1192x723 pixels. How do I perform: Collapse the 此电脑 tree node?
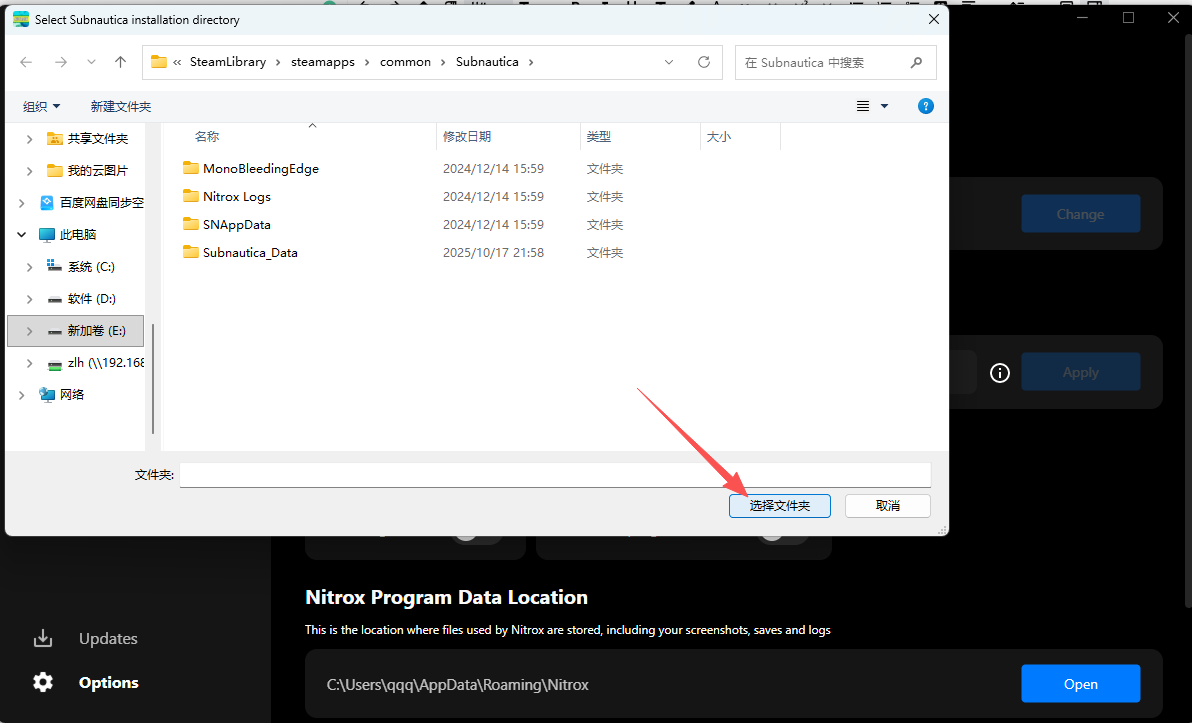pos(21,235)
